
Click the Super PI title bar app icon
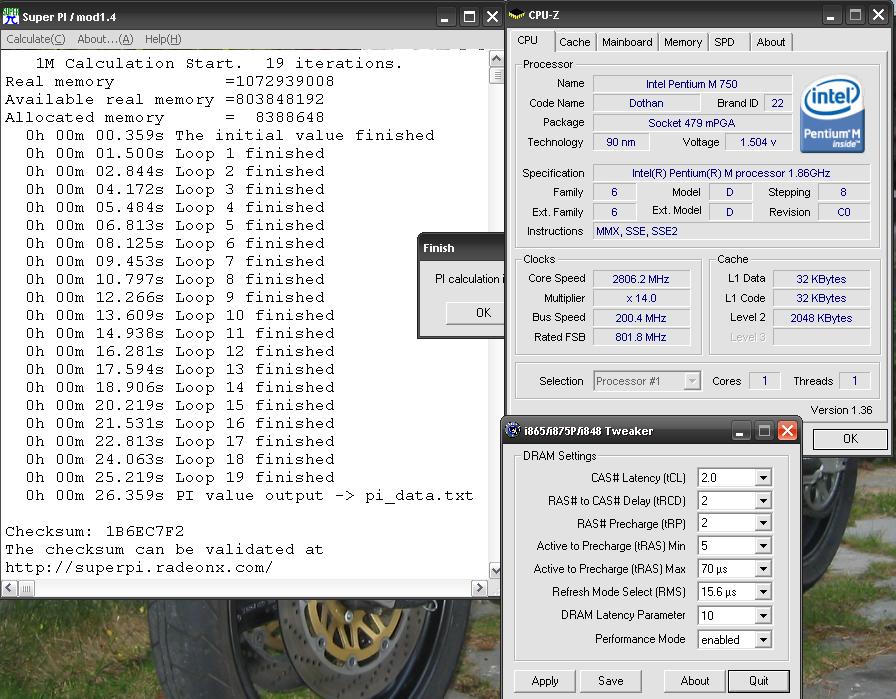point(10,17)
